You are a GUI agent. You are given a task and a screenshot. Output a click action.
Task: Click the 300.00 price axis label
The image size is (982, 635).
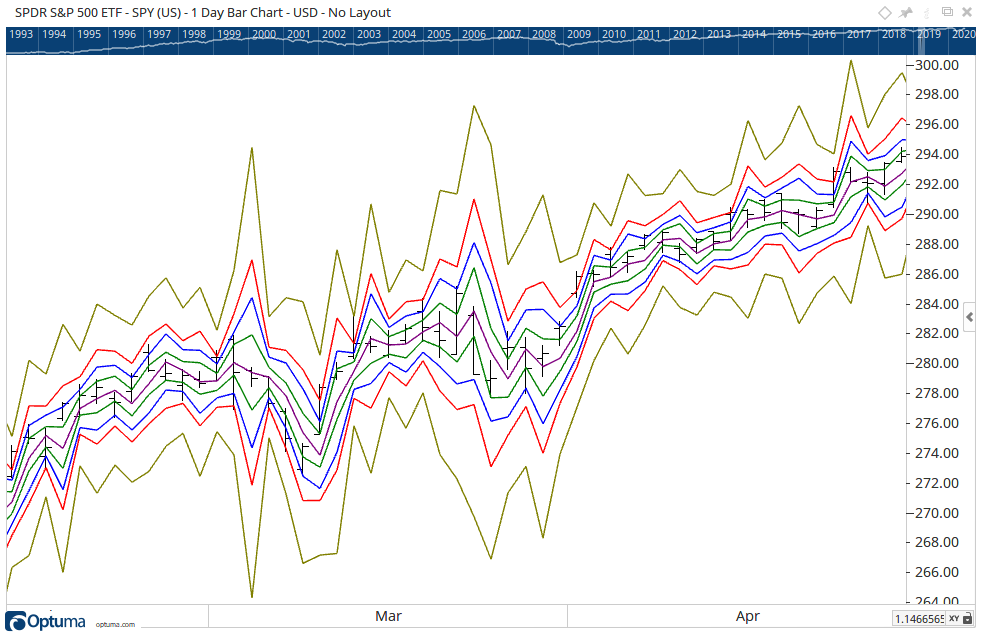[x=937, y=65]
